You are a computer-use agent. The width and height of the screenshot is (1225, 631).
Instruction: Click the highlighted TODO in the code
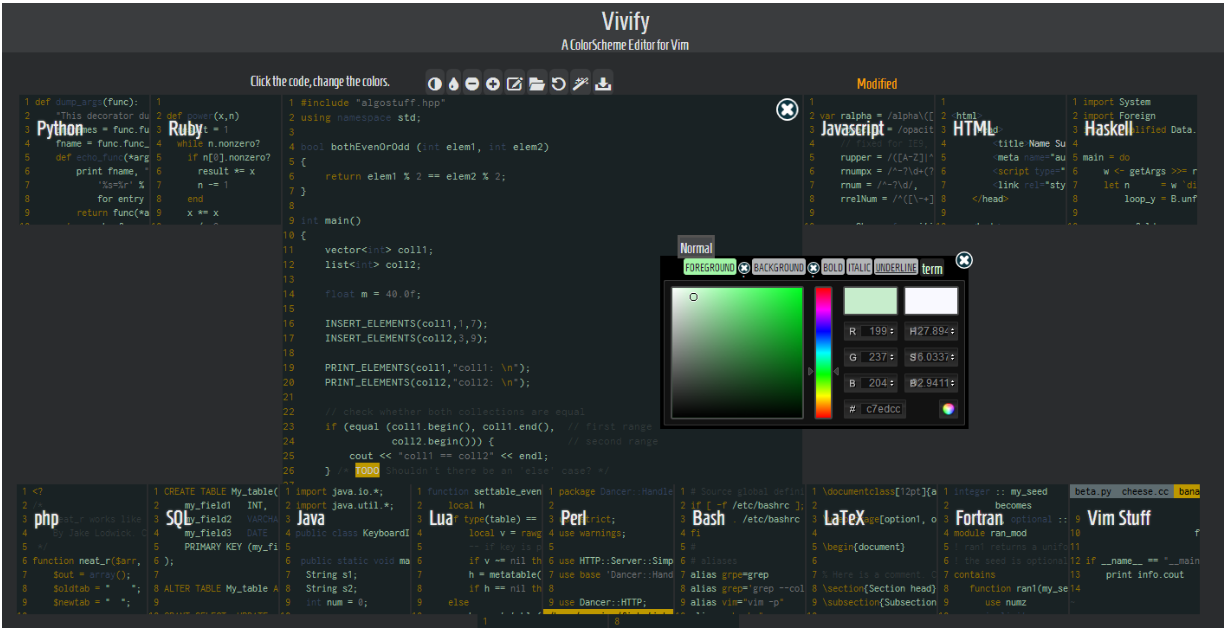367,471
